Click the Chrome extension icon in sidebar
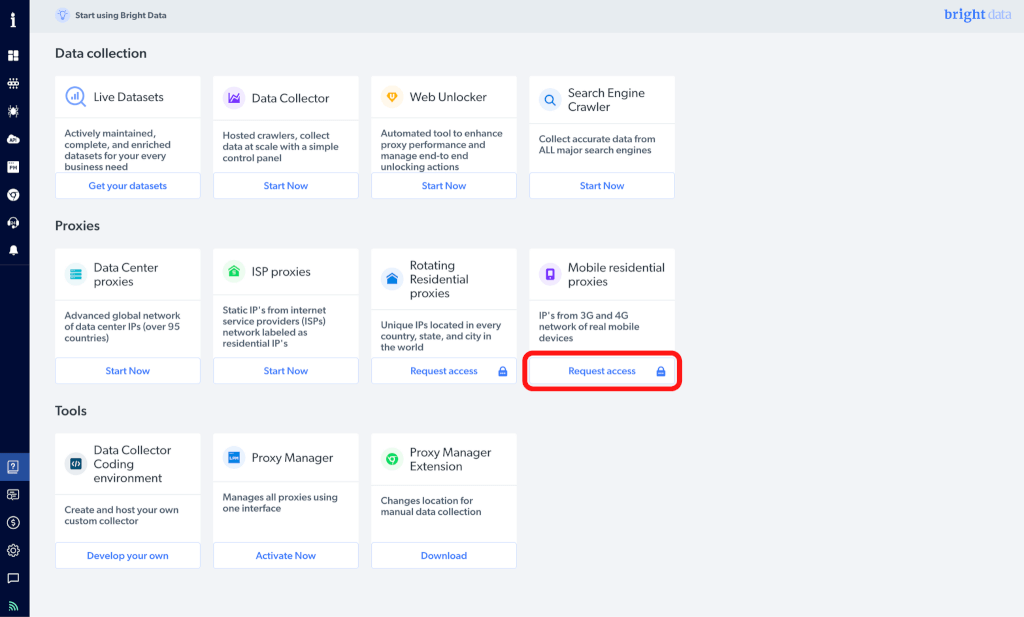This screenshot has width=1024, height=617. click(x=14, y=195)
